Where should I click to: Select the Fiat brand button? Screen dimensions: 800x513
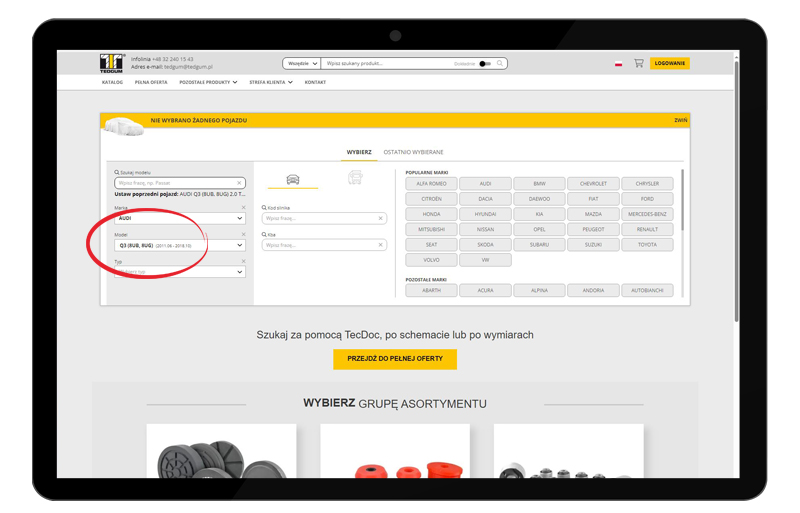[593, 199]
